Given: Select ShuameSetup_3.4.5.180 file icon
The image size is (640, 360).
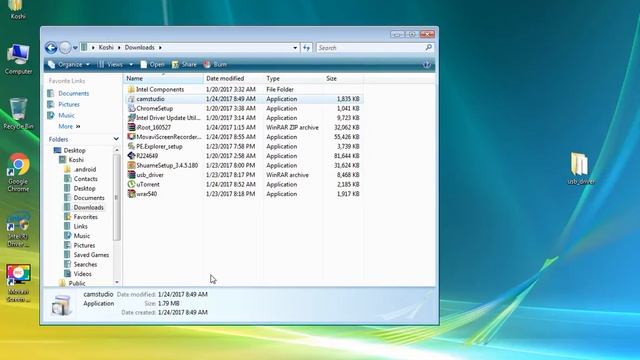Looking at the screenshot, I should (x=131, y=165).
